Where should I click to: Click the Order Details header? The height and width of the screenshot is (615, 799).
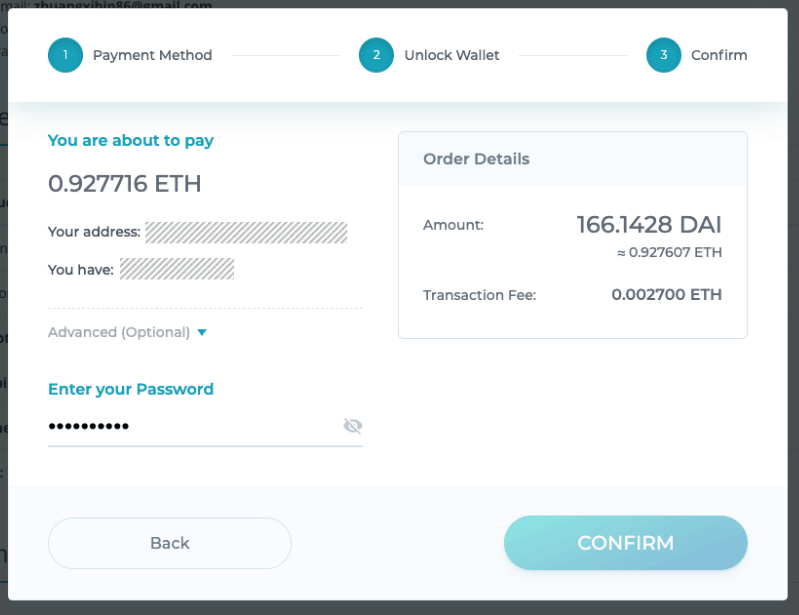[476, 159]
